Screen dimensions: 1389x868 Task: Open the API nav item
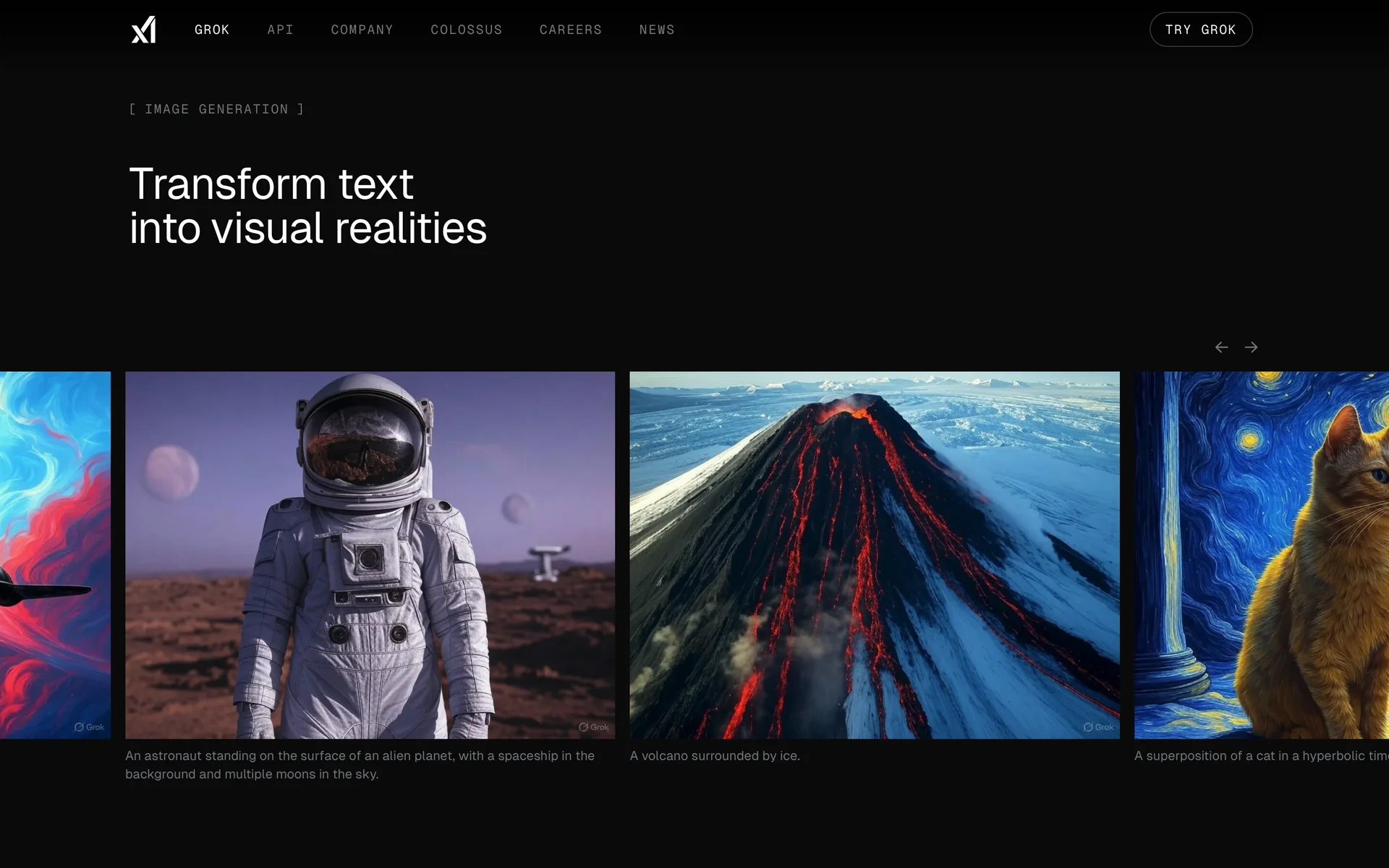[x=280, y=30]
